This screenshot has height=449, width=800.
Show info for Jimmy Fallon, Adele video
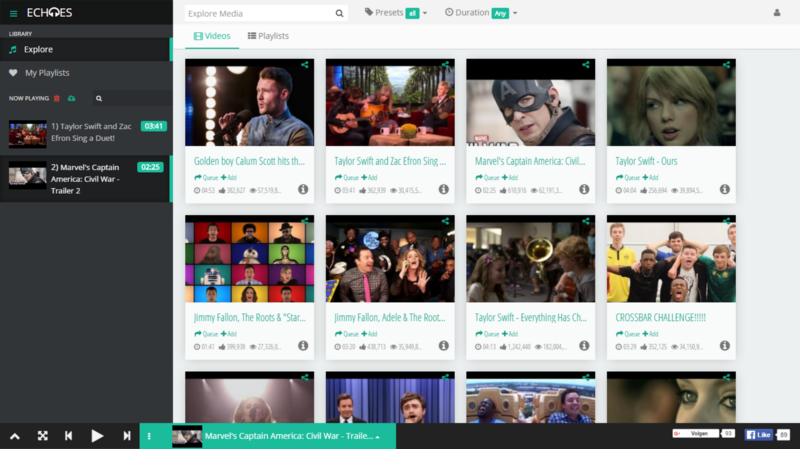[x=444, y=346]
